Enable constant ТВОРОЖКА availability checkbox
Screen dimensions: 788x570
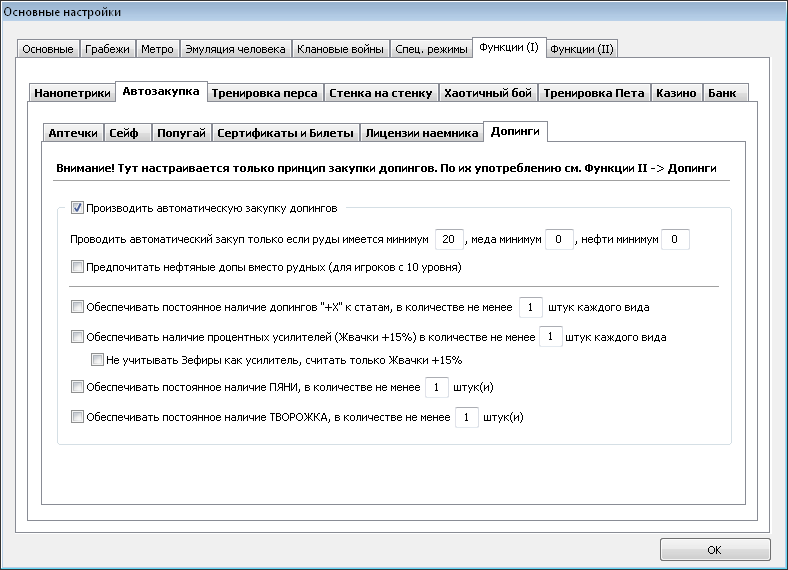click(77, 416)
